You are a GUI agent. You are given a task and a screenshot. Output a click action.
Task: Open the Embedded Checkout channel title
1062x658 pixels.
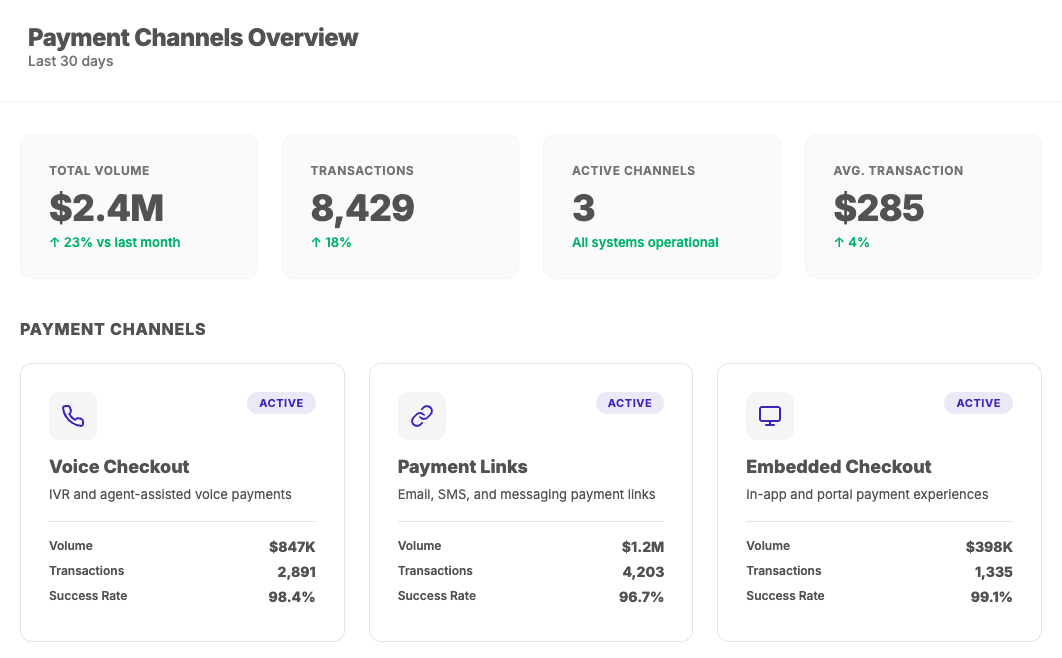pos(838,467)
